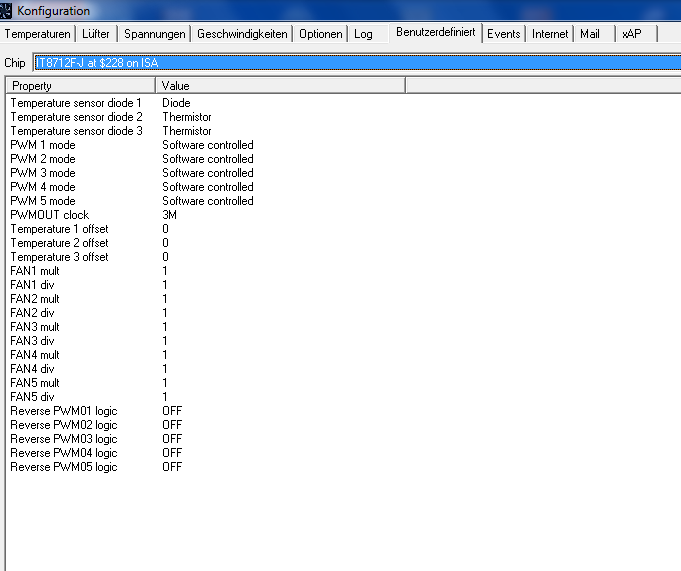Switch to the Lüfter tab
681x571 pixels.
click(x=96, y=34)
